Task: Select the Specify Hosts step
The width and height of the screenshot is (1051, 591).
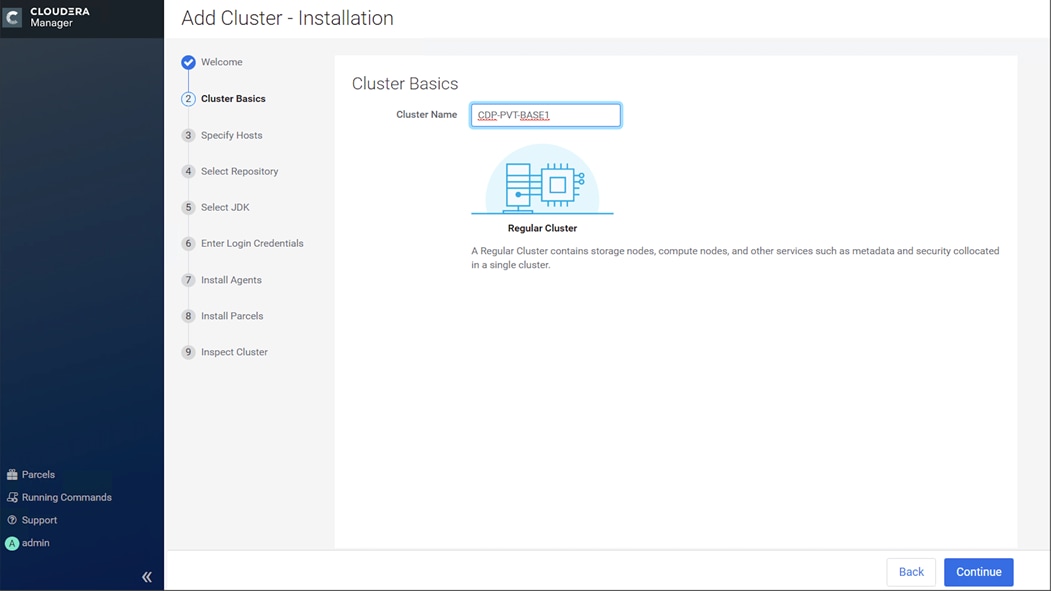Action: pyautogui.click(x=232, y=135)
